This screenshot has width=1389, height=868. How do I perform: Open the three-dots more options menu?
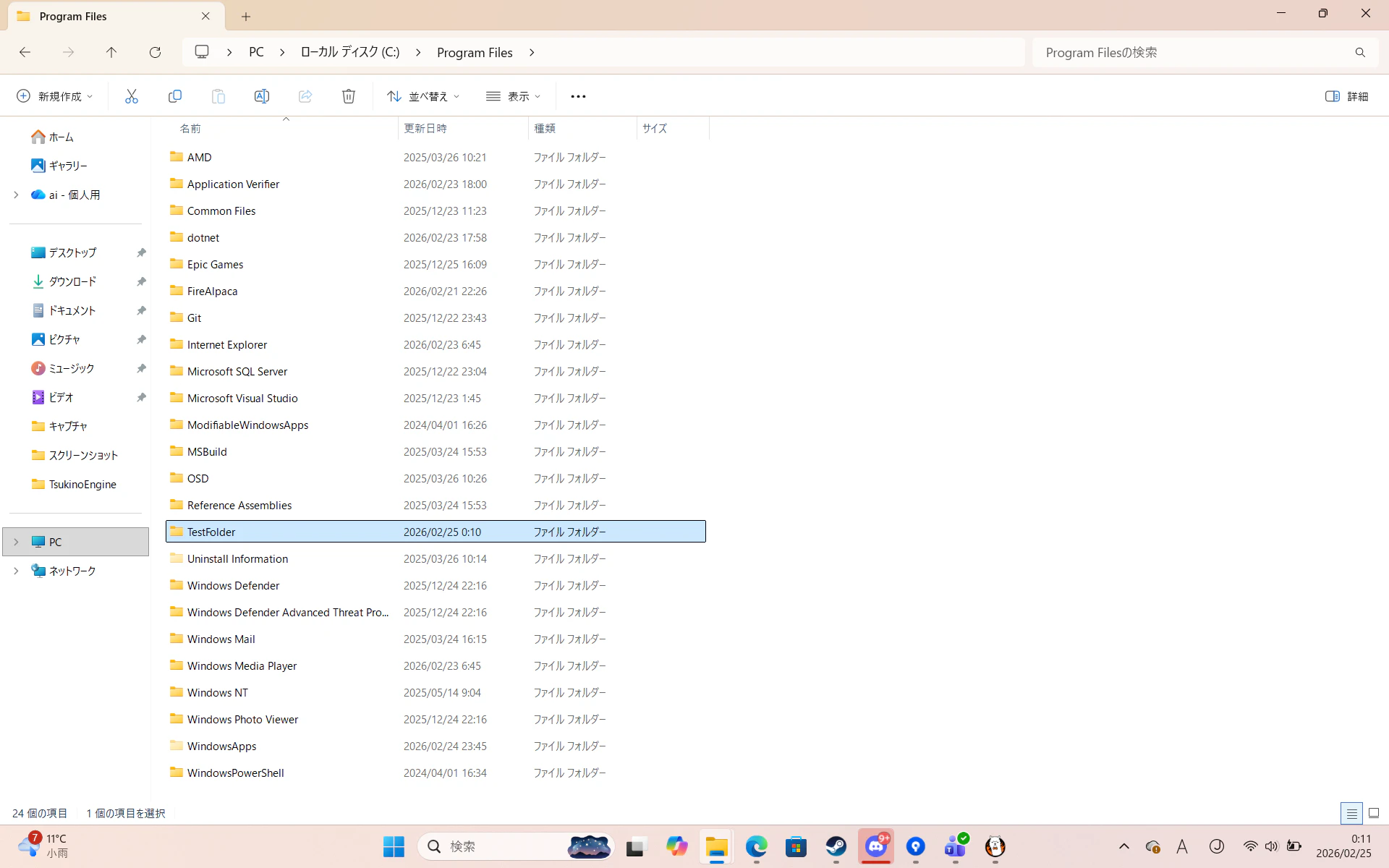(578, 96)
